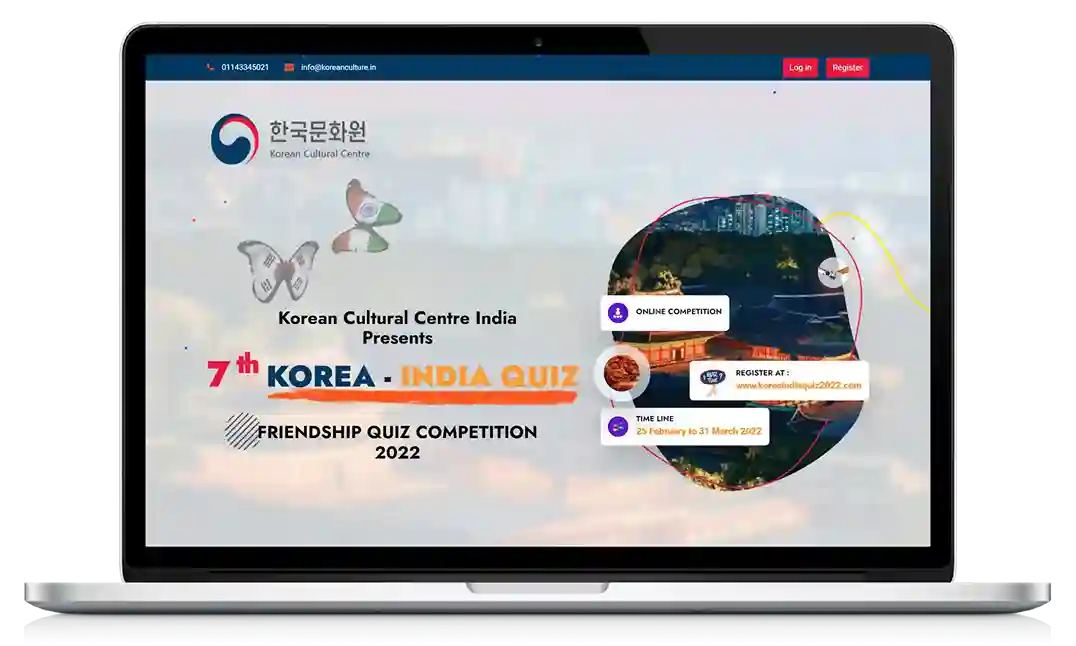Click the India flag butterfly image
1076x646 pixels.
click(366, 217)
